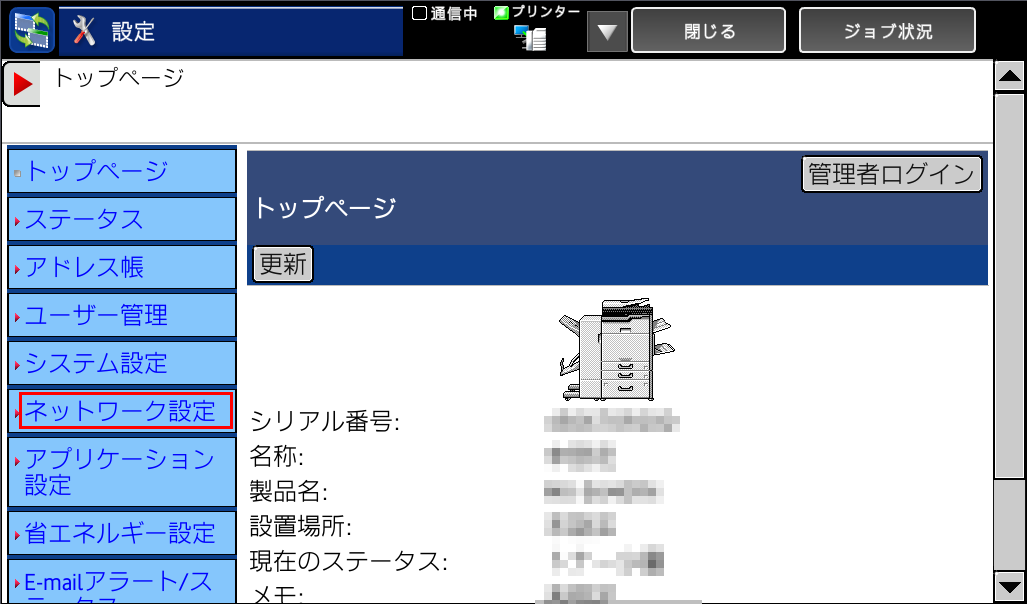This screenshot has height=604, width=1027.
Task: Open ジョブ状況 job status
Action: 887,31
